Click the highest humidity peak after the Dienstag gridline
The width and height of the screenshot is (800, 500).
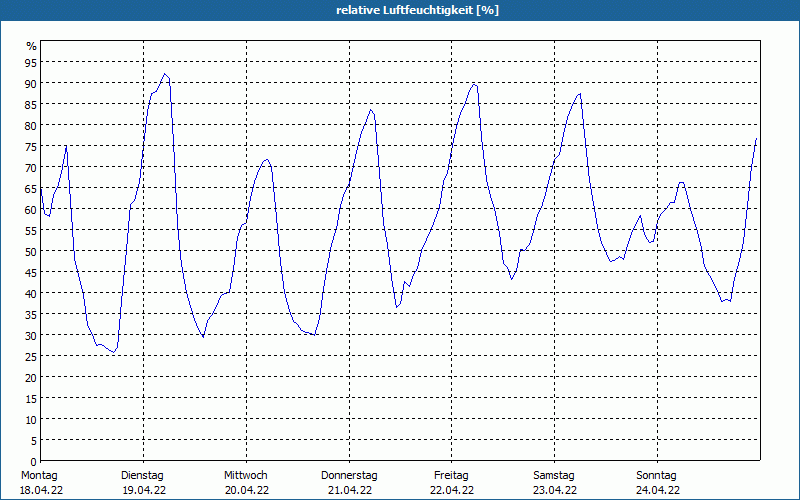(165, 74)
